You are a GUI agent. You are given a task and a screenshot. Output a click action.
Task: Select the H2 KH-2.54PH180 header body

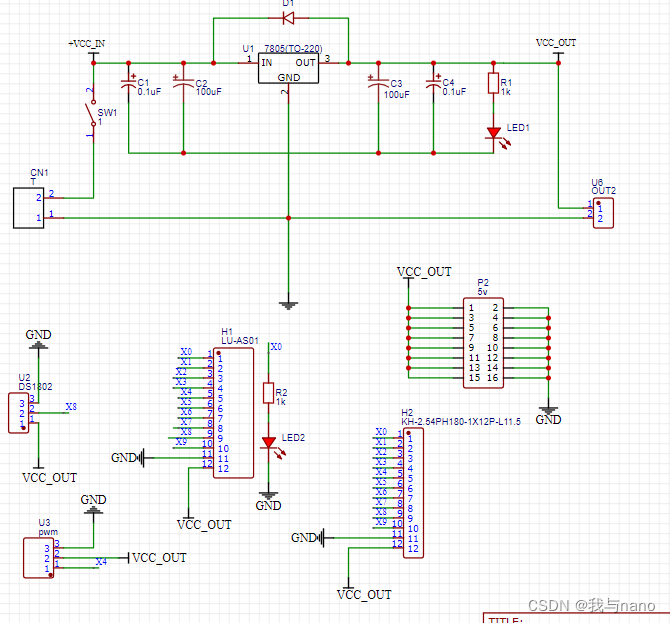click(414, 493)
